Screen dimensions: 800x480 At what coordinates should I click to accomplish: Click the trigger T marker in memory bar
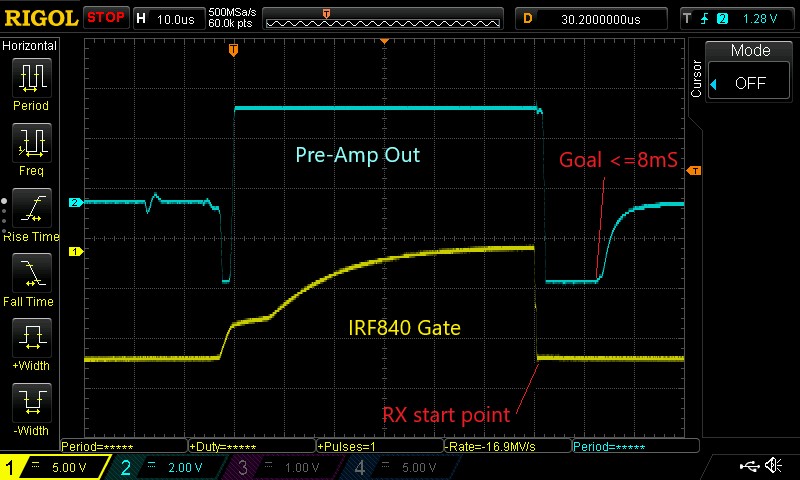click(x=327, y=14)
